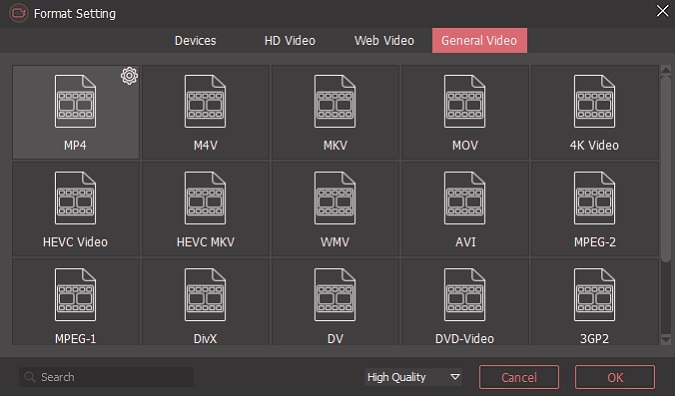Pick the WMV format icon
The image size is (675, 396).
335,198
